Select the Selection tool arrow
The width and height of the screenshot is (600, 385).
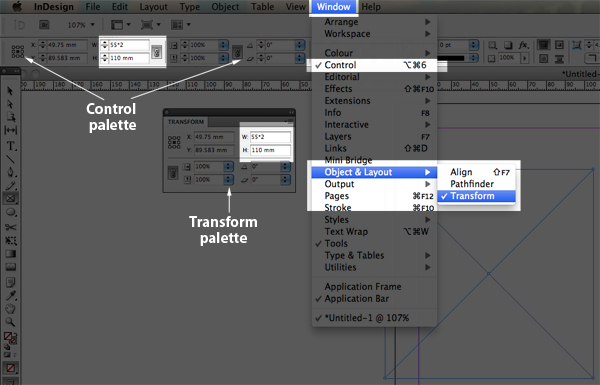pos(10,91)
